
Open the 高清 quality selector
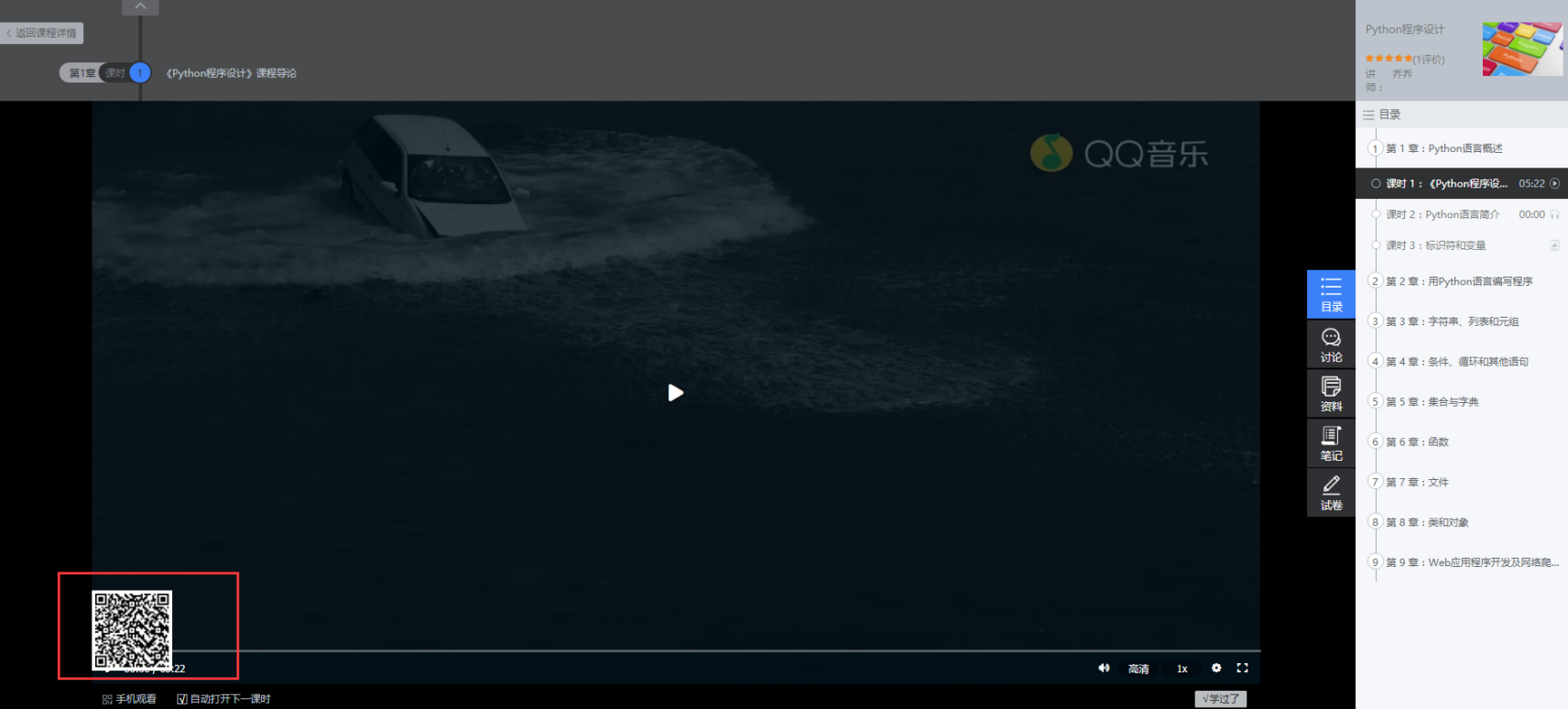pos(1138,669)
